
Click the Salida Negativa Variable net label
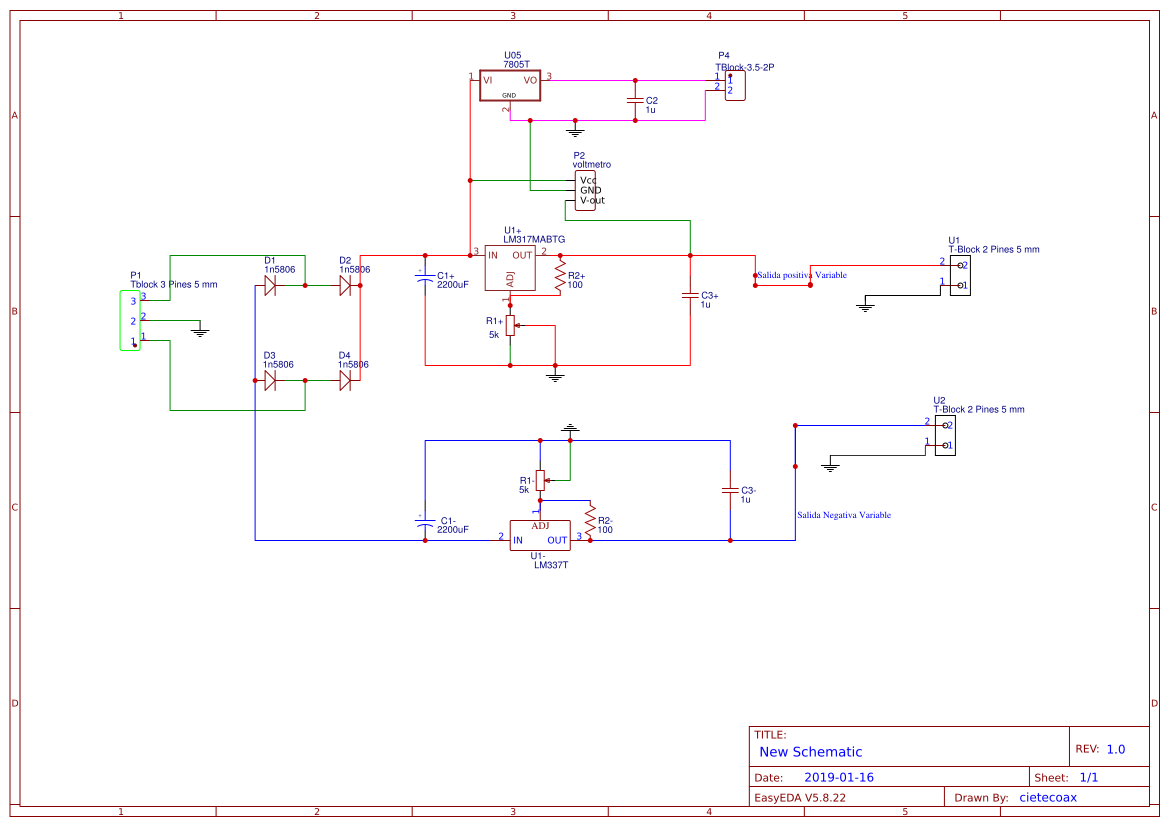845,515
